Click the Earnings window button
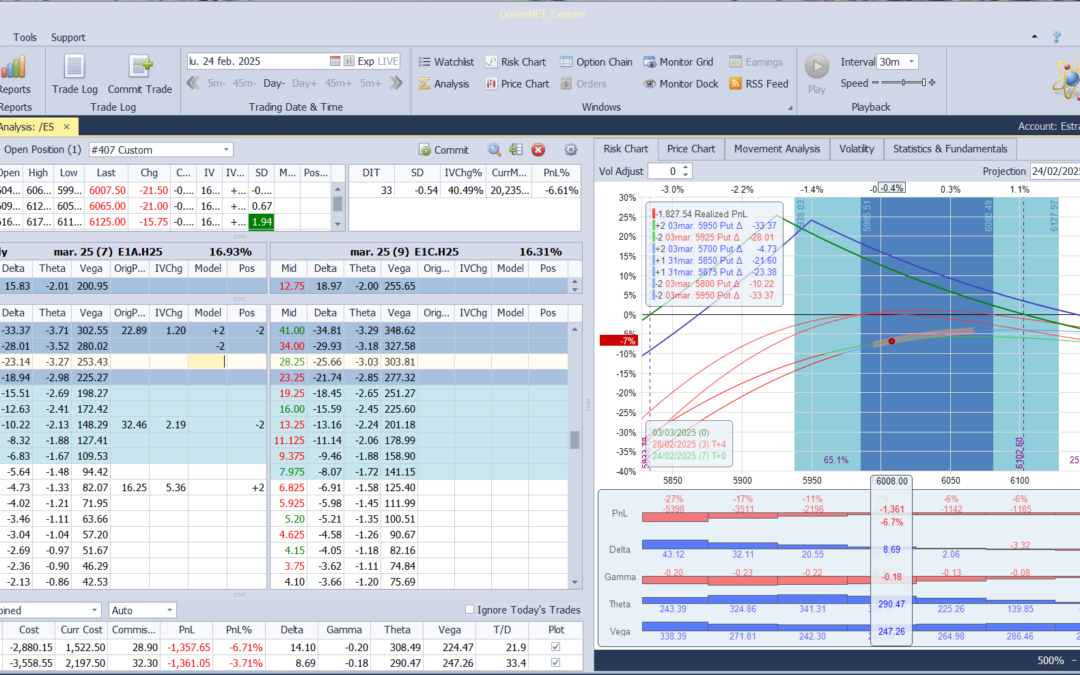This screenshot has width=1080, height=675. tap(756, 62)
